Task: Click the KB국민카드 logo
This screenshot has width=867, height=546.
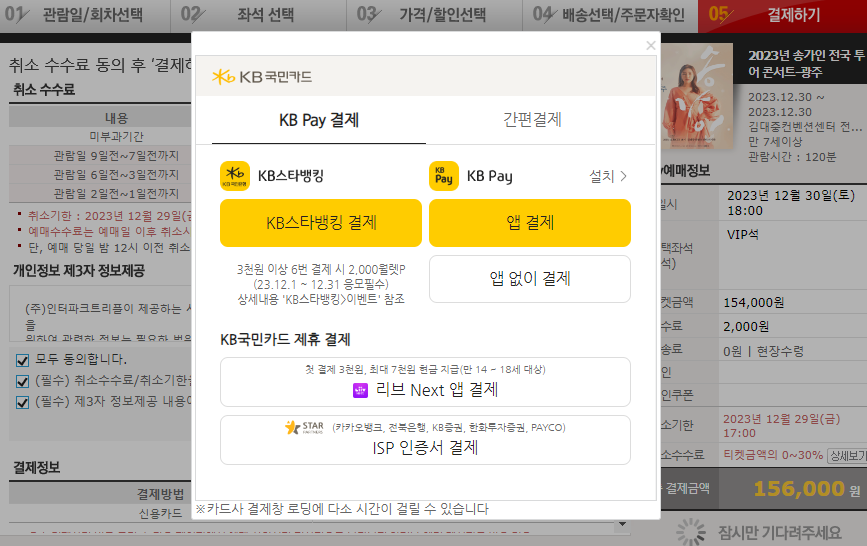Action: click(262, 76)
